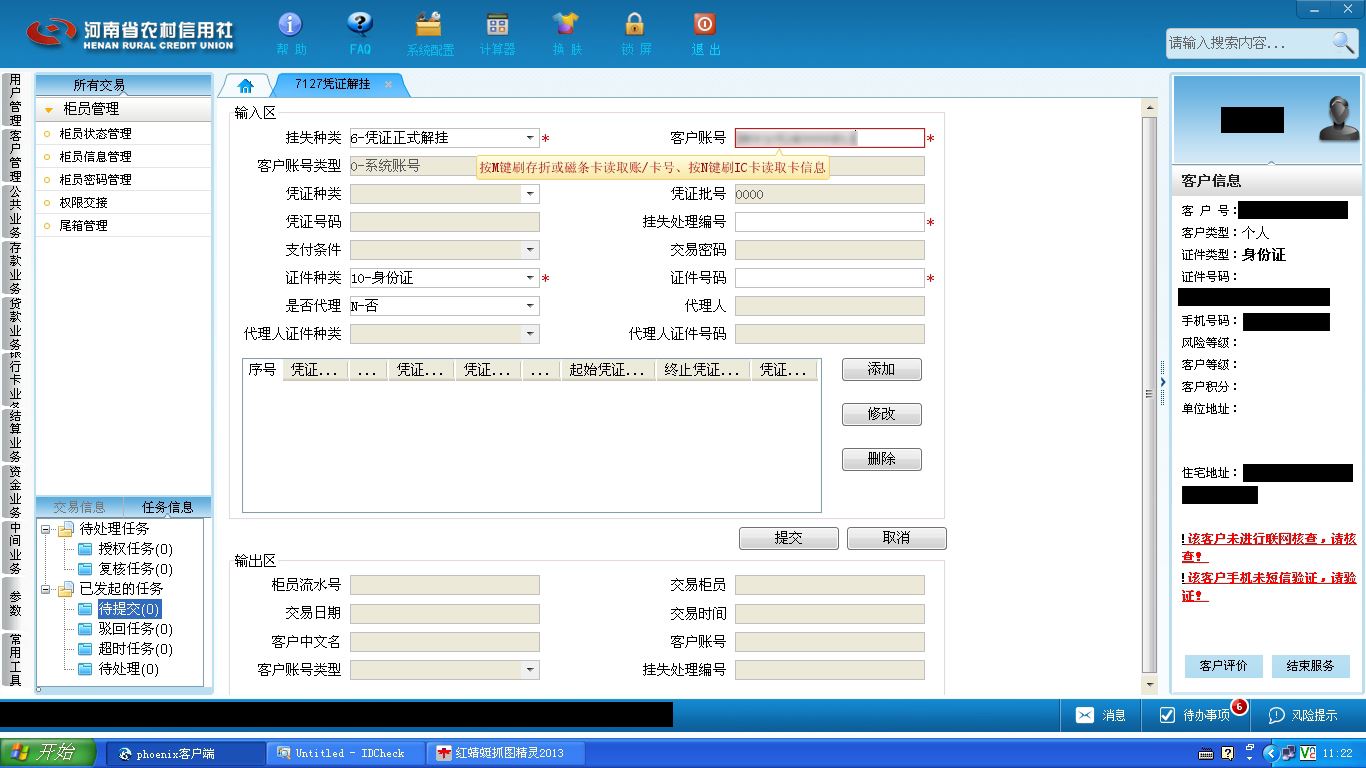Switch to the 交易信息 tab
The height and width of the screenshot is (768, 1366).
[x=79, y=507]
